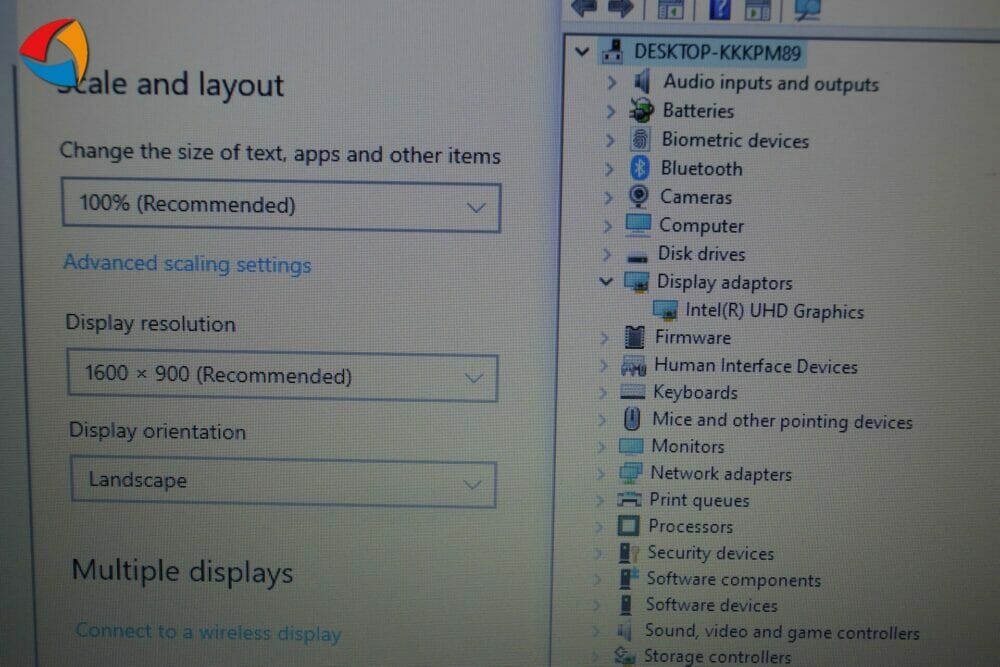Select the Security devices label
This screenshot has width=1000, height=667.
710,553
